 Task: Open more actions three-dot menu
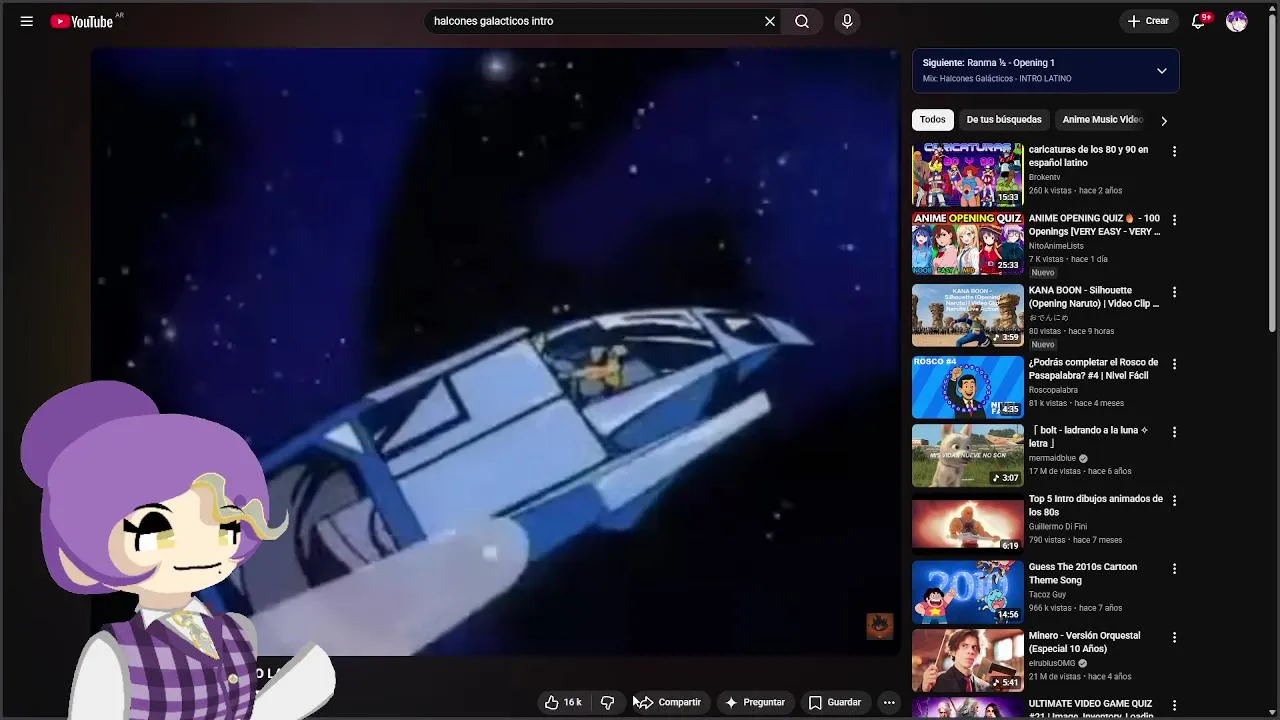coord(889,702)
